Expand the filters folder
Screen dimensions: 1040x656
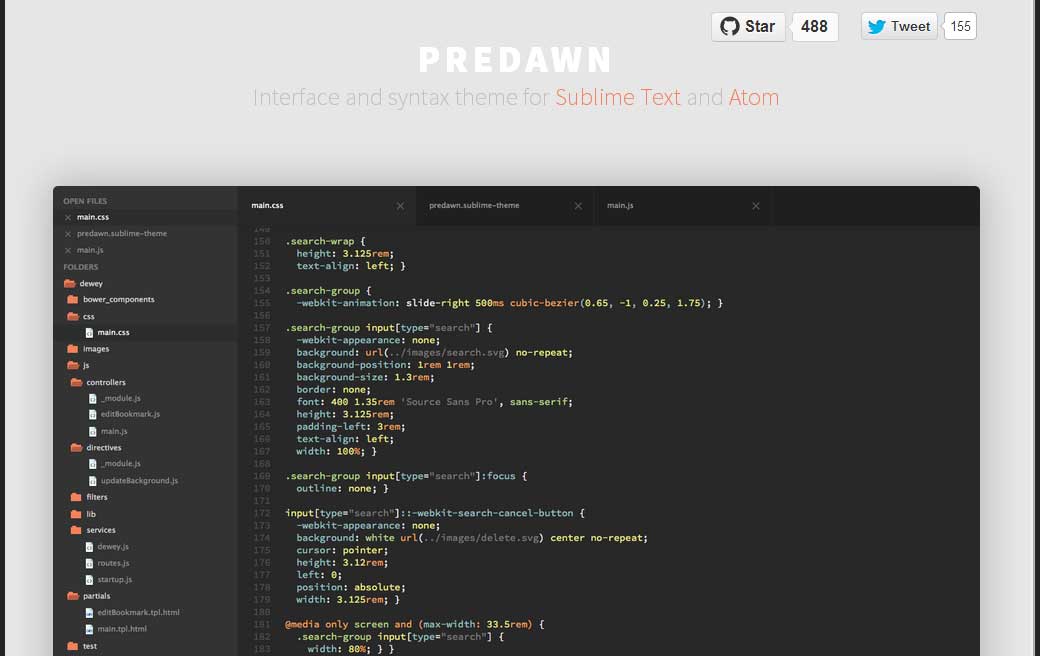74,496
